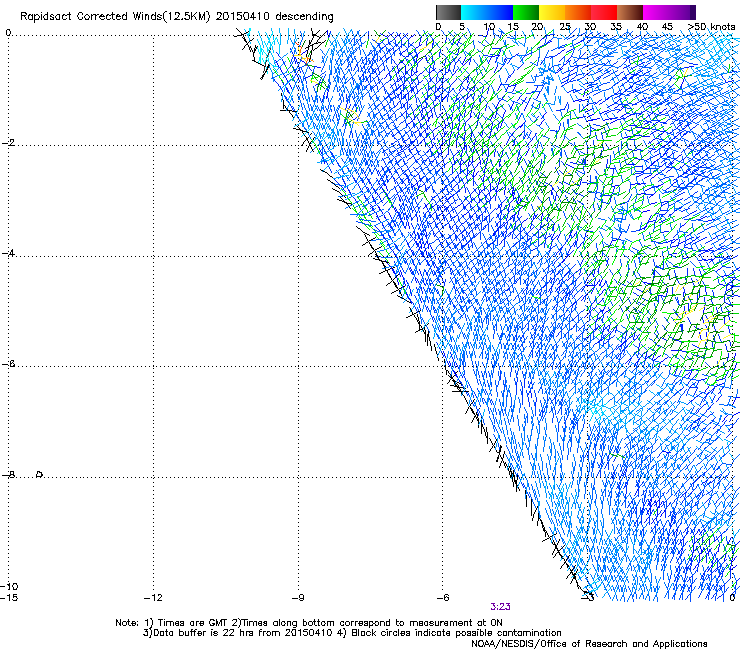Click the brown 35-40 knots legend swatch
740x650 pixels.
pyautogui.click(x=630, y=12)
